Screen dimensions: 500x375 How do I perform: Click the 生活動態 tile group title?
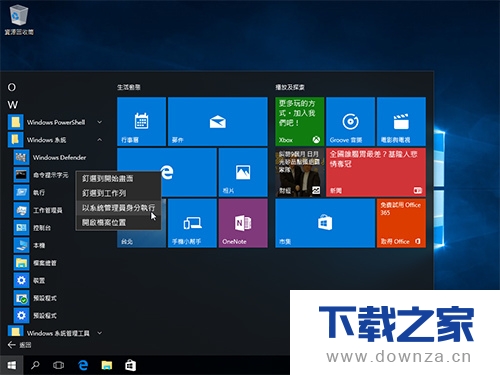pyautogui.click(x=129, y=87)
